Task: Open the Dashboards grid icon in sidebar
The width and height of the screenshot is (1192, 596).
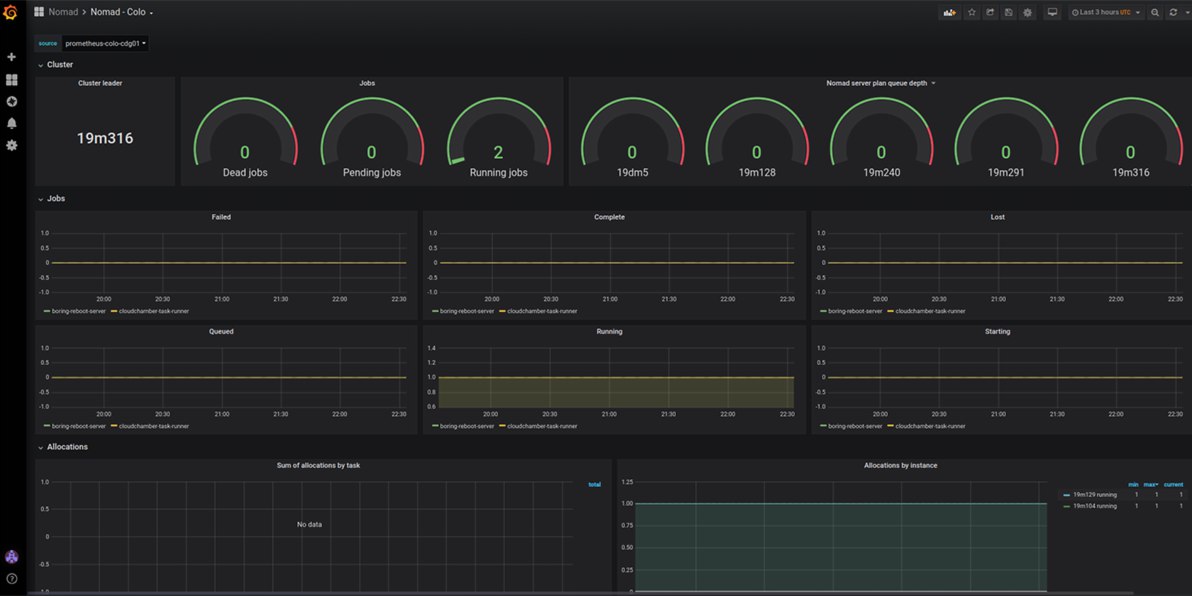Action: pos(11,80)
